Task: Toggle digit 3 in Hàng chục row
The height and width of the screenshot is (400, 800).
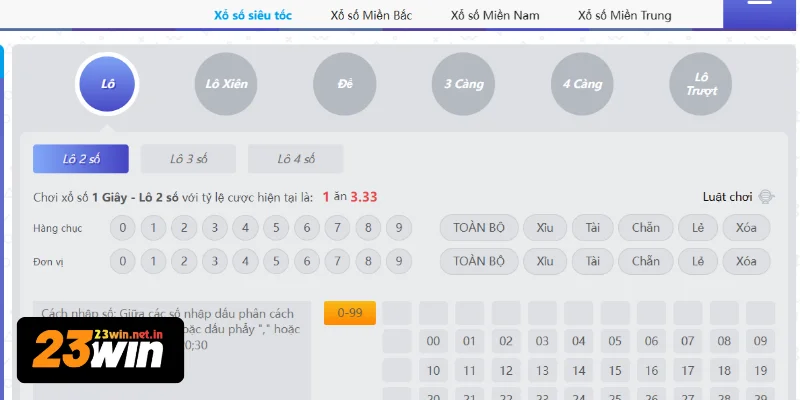Action: [215, 228]
